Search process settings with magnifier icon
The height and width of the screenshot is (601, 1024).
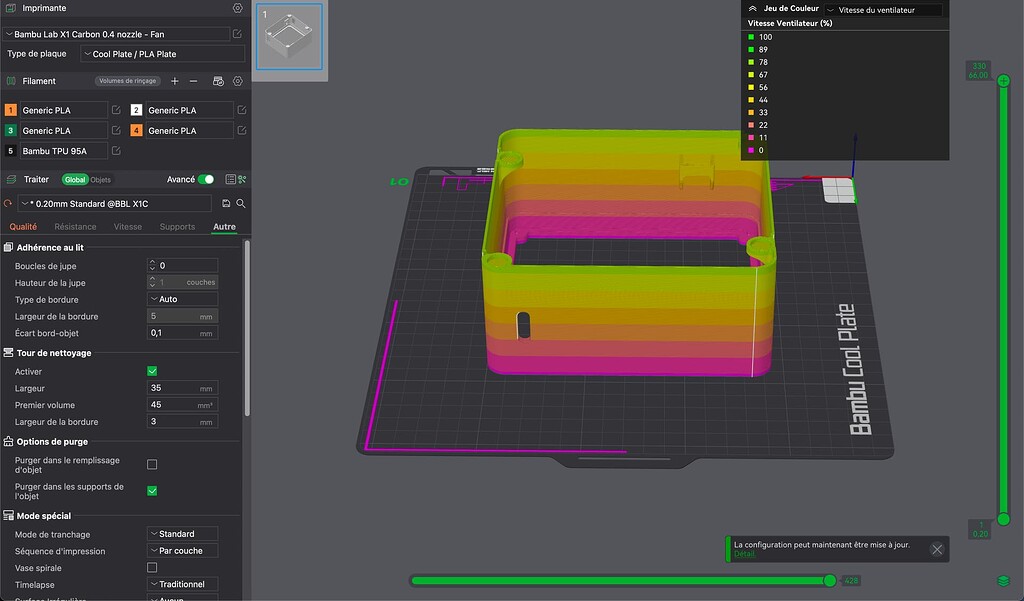click(x=241, y=204)
